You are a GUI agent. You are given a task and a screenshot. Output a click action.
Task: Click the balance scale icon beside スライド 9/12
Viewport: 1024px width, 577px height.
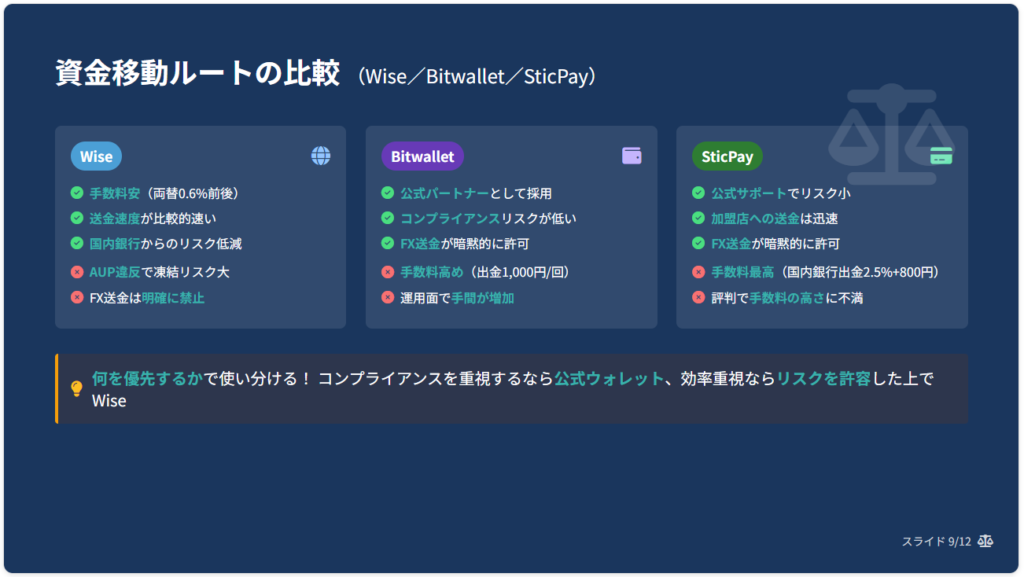pos(985,541)
